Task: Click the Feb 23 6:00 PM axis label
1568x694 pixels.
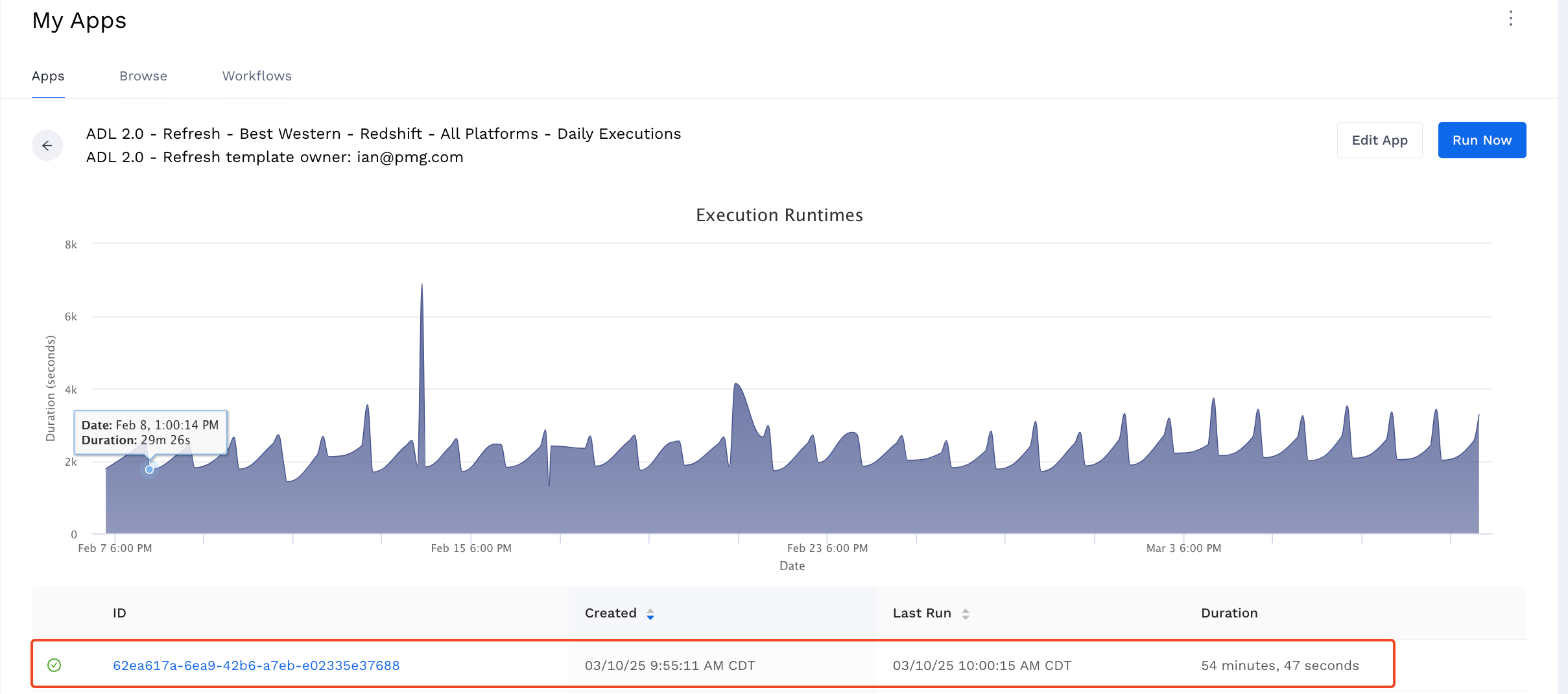Action: 827,548
